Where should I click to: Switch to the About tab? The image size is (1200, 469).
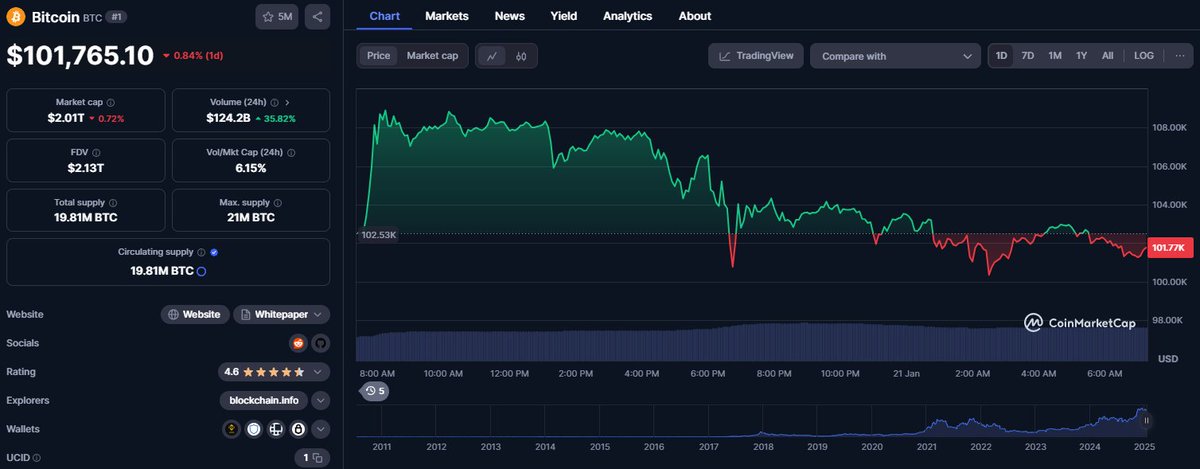coord(694,16)
